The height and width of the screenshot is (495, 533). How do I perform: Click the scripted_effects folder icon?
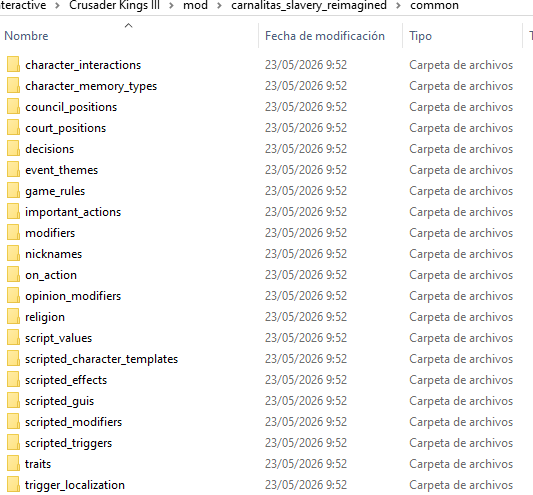click(x=13, y=380)
